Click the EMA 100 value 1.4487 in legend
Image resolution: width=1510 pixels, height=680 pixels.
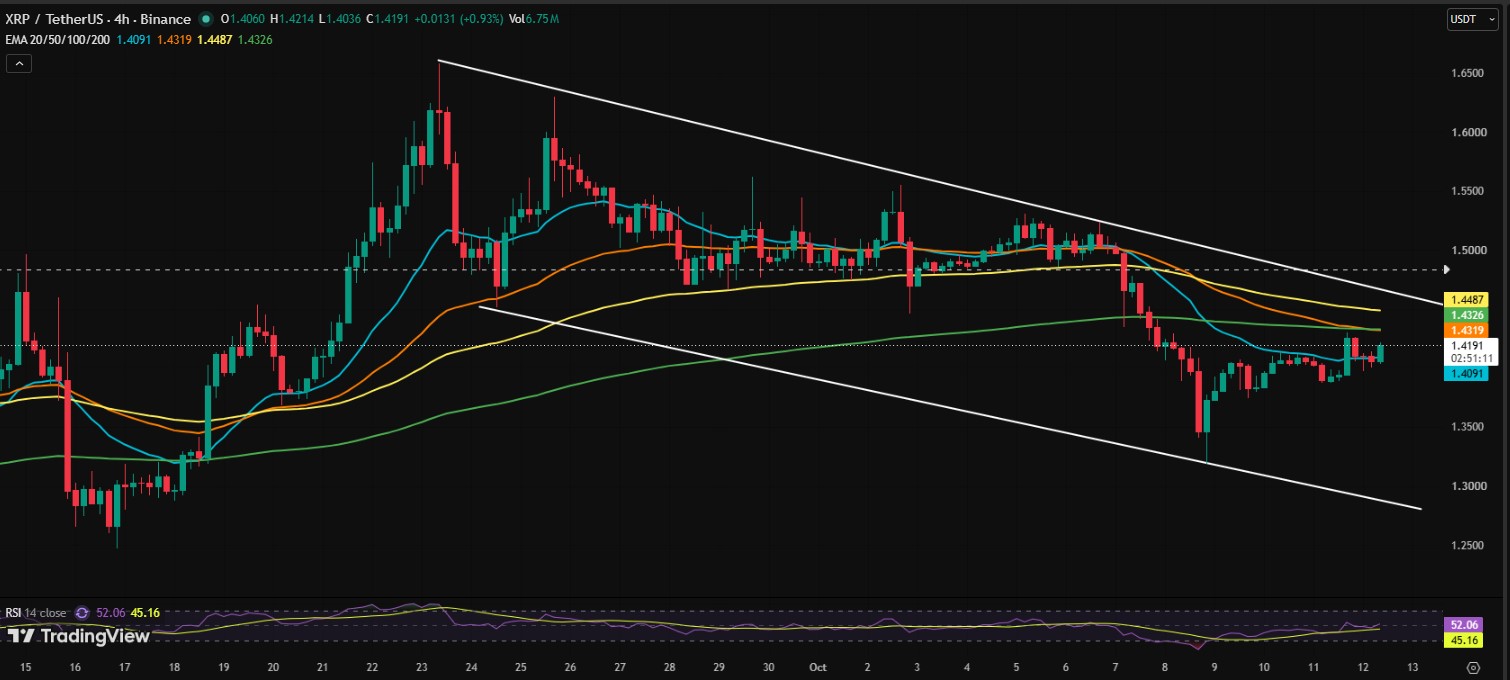[x=215, y=39]
